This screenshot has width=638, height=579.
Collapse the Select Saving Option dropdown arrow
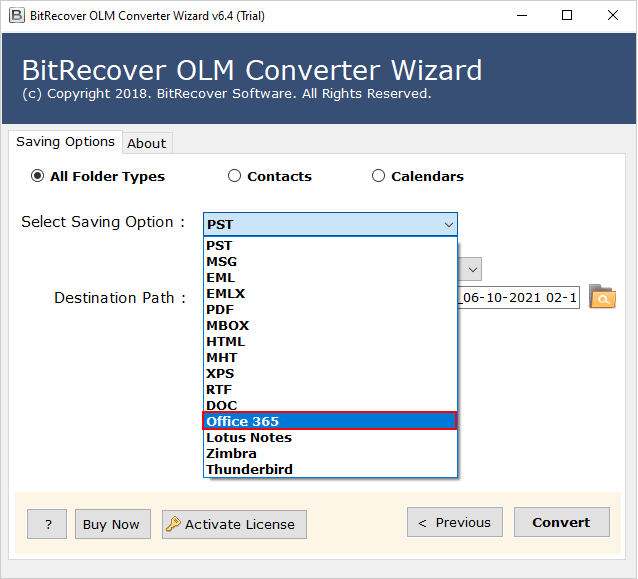pos(448,225)
